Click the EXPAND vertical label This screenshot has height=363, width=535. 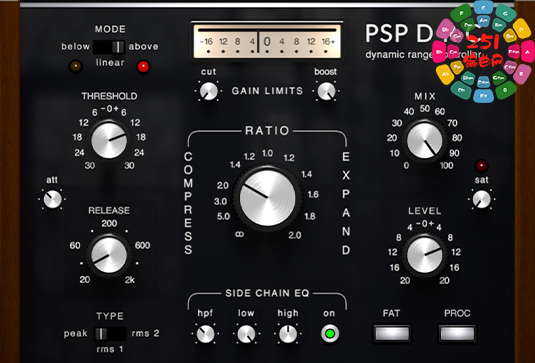click(x=346, y=203)
